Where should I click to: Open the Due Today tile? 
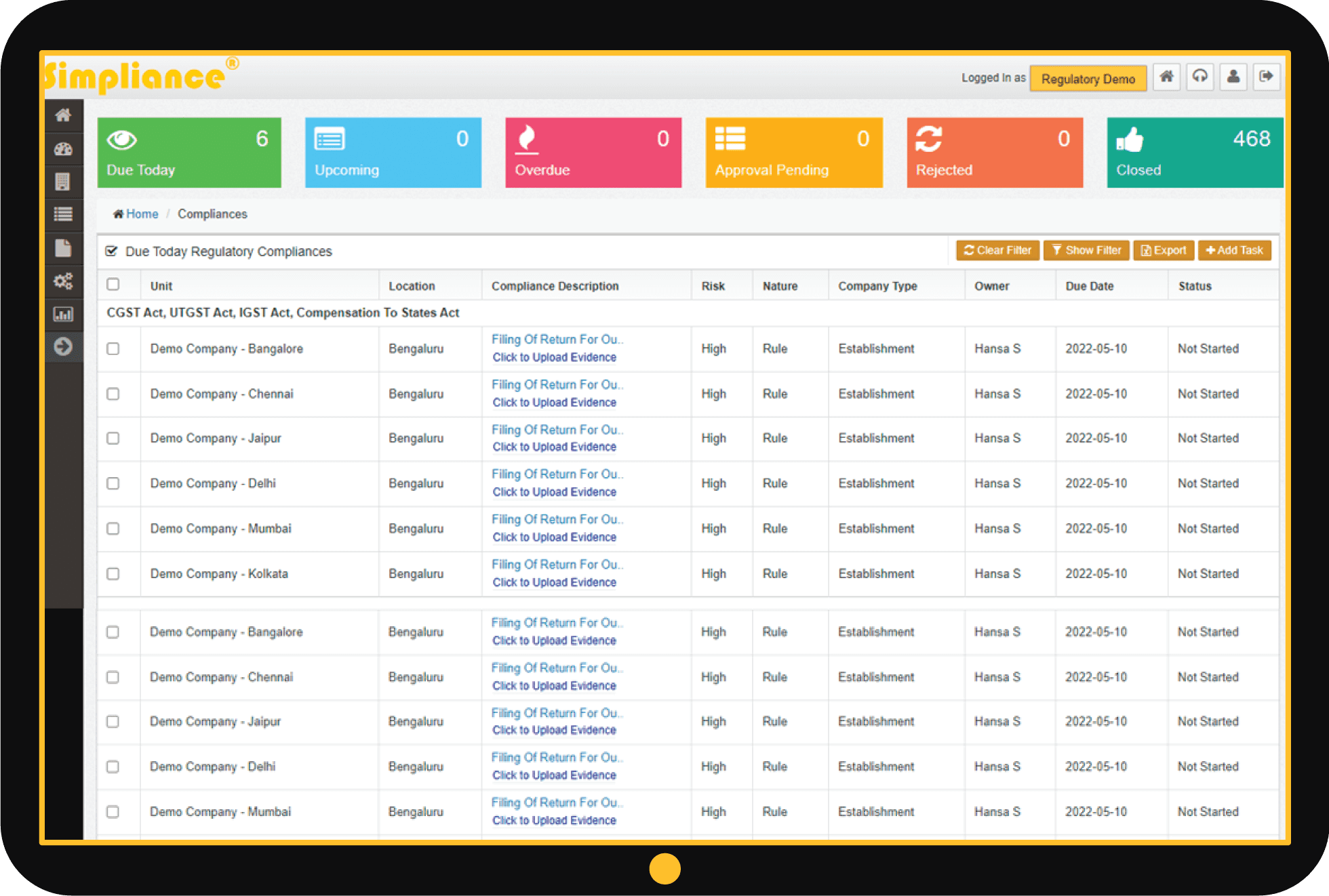click(x=189, y=152)
